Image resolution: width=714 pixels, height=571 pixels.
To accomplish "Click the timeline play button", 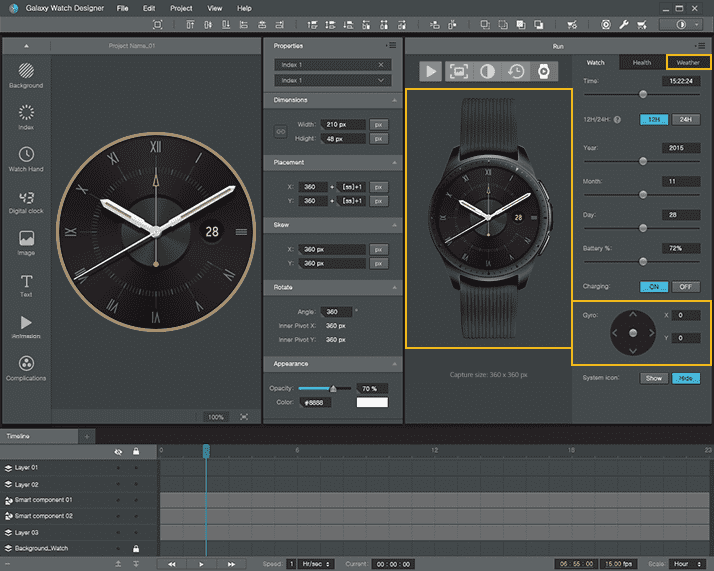I will tap(201, 564).
